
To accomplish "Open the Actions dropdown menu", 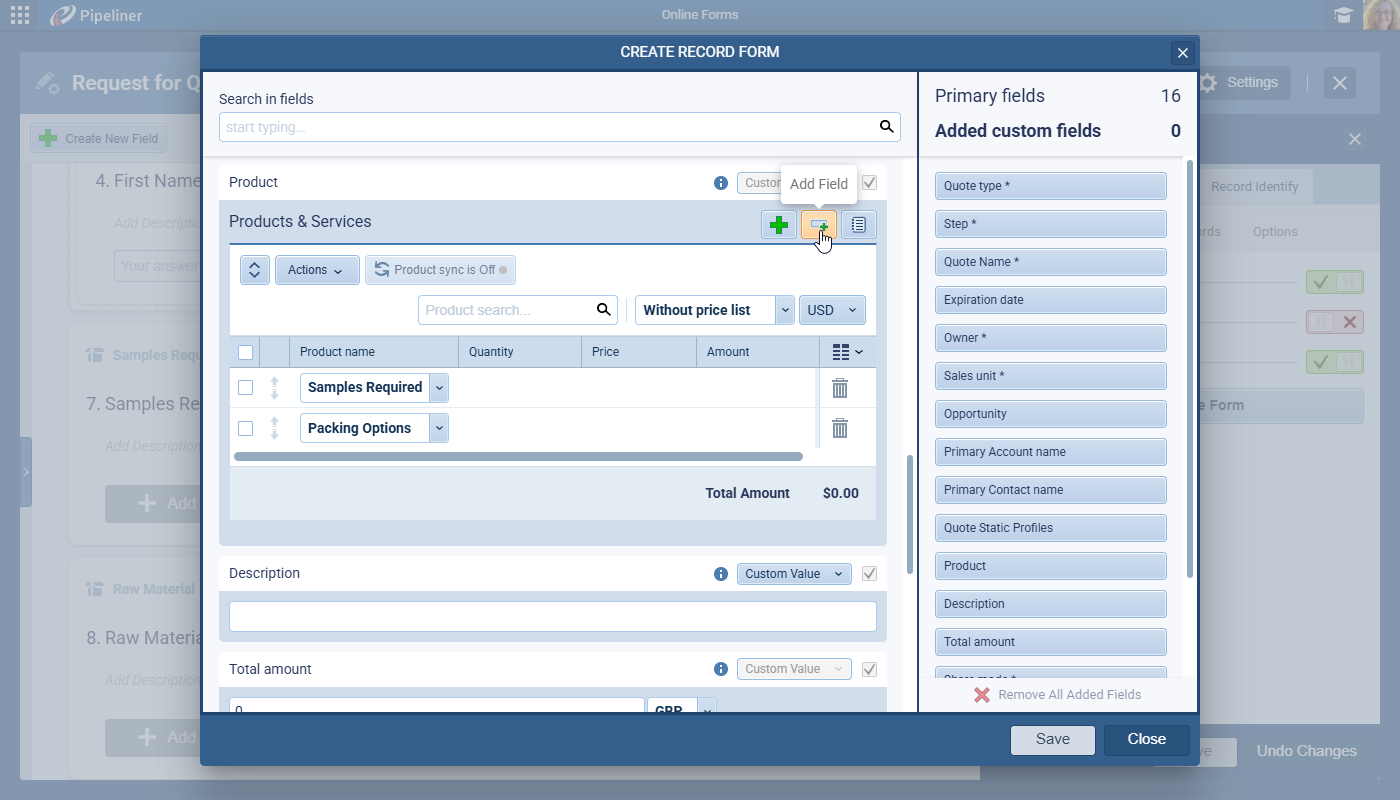I will pyautogui.click(x=316, y=270).
